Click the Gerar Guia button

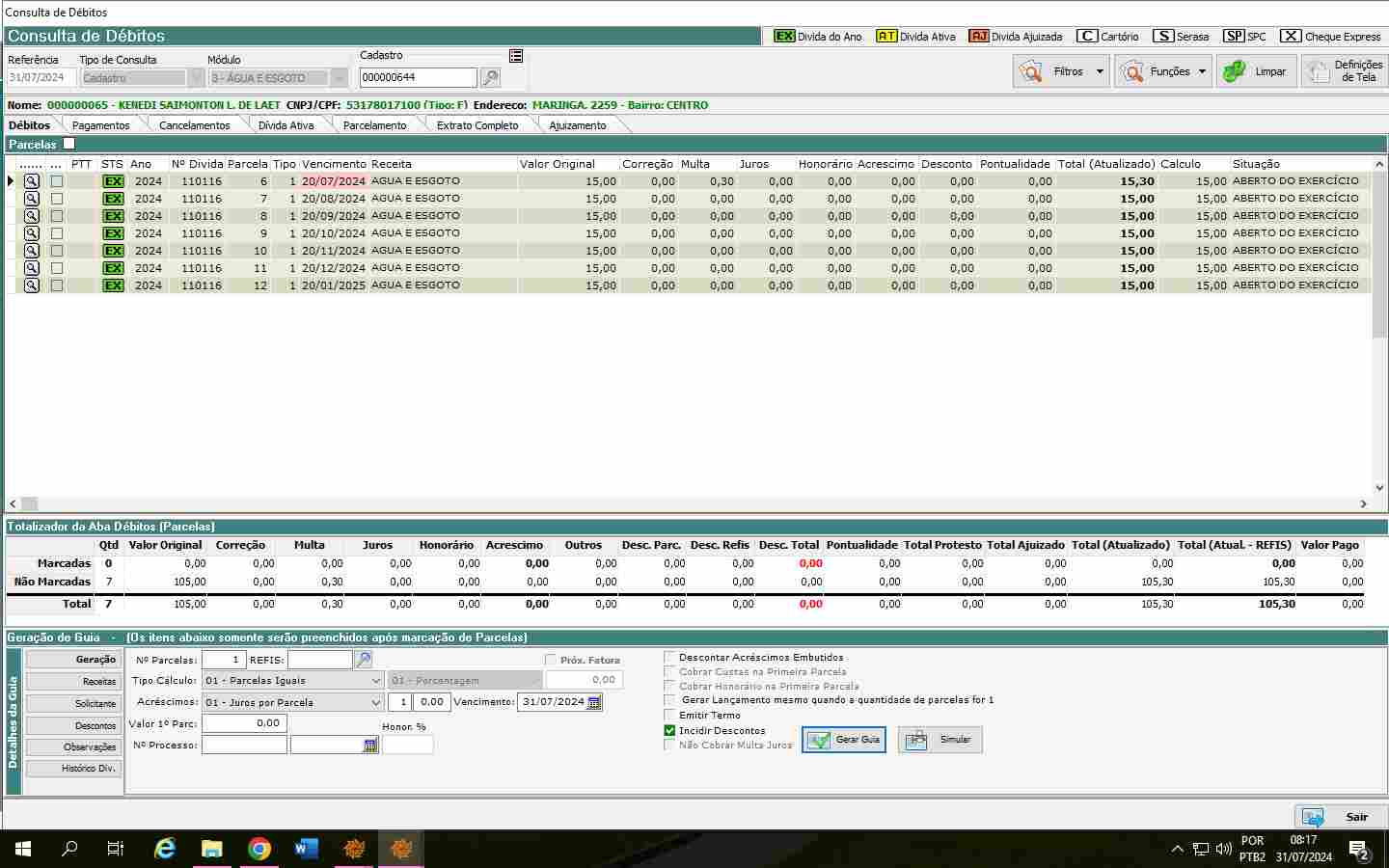coord(844,740)
